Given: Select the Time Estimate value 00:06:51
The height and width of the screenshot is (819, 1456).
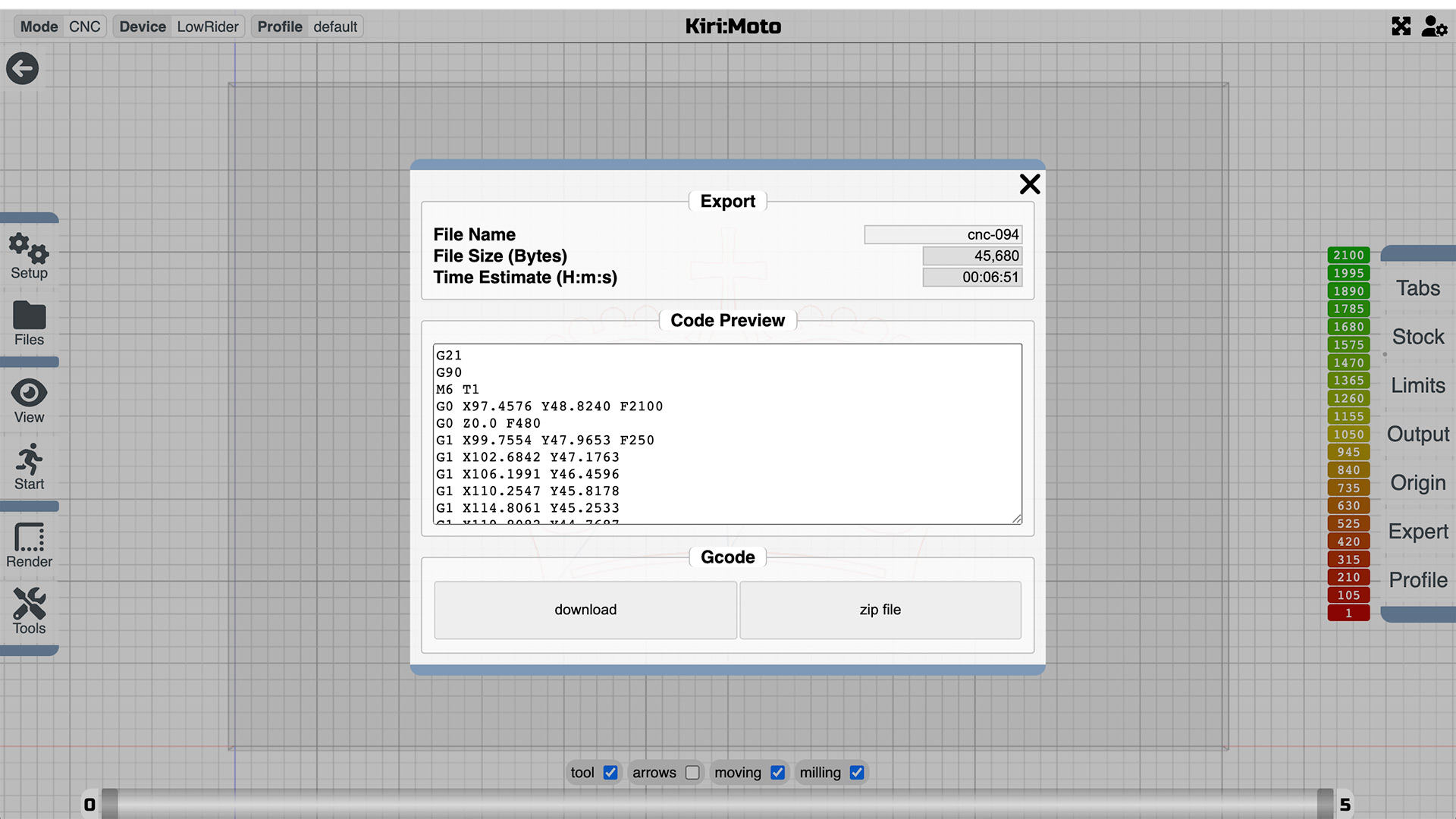Looking at the screenshot, I should point(972,278).
